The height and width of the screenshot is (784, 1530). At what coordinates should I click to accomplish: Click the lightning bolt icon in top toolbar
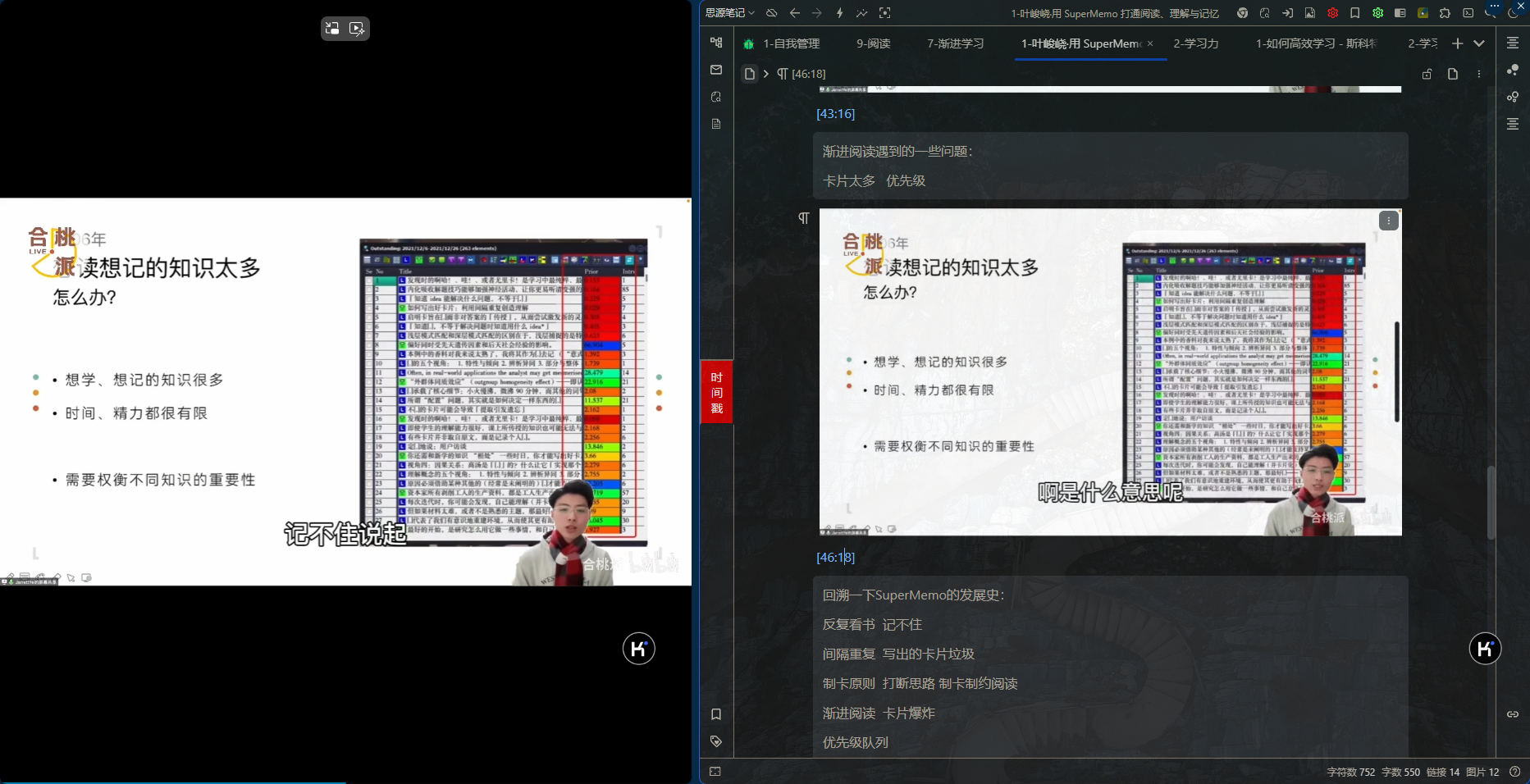839,13
